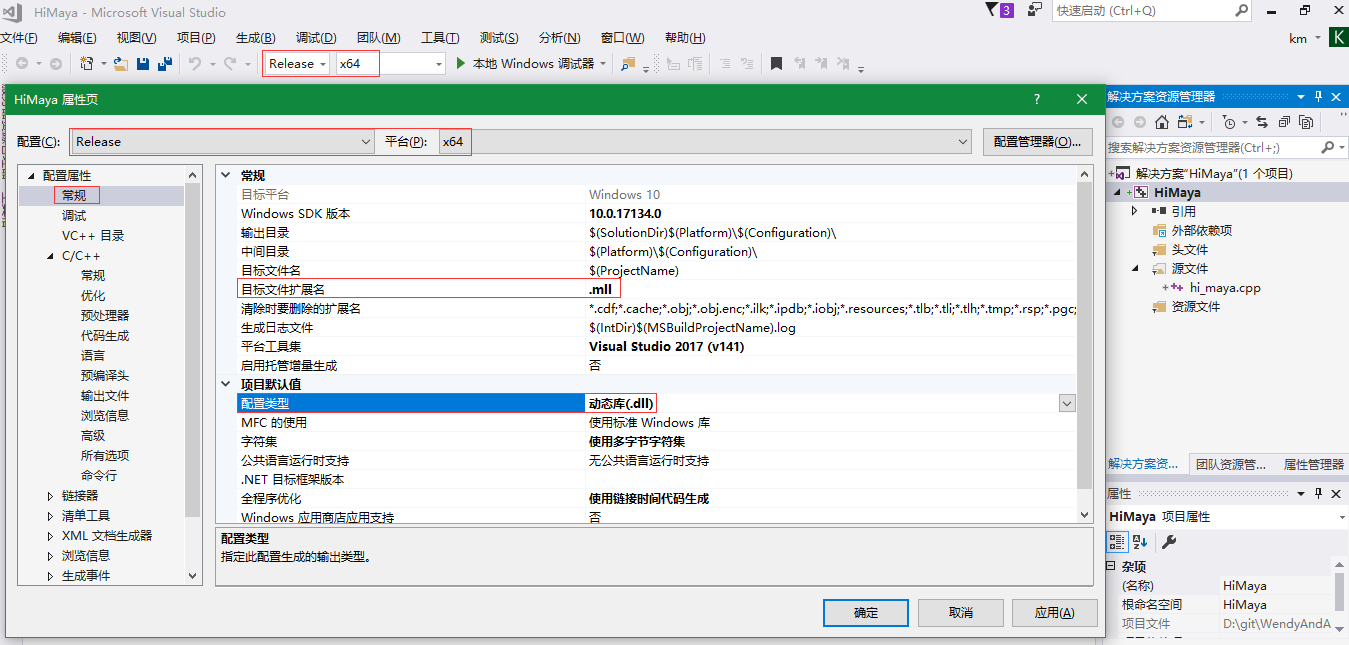Open the dialog 平台 x64 combo box
Viewport: 1349px width, 645px height.
[705, 141]
